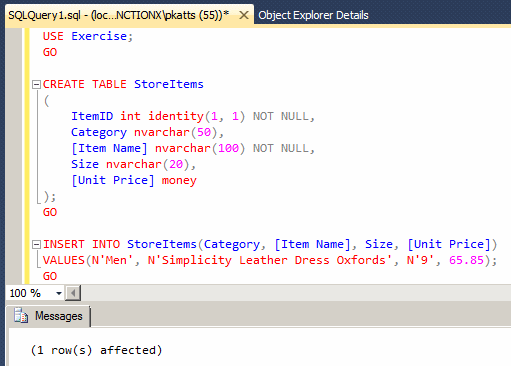
Task: Click [Unit Price] in the table definition
Action: tap(113, 180)
